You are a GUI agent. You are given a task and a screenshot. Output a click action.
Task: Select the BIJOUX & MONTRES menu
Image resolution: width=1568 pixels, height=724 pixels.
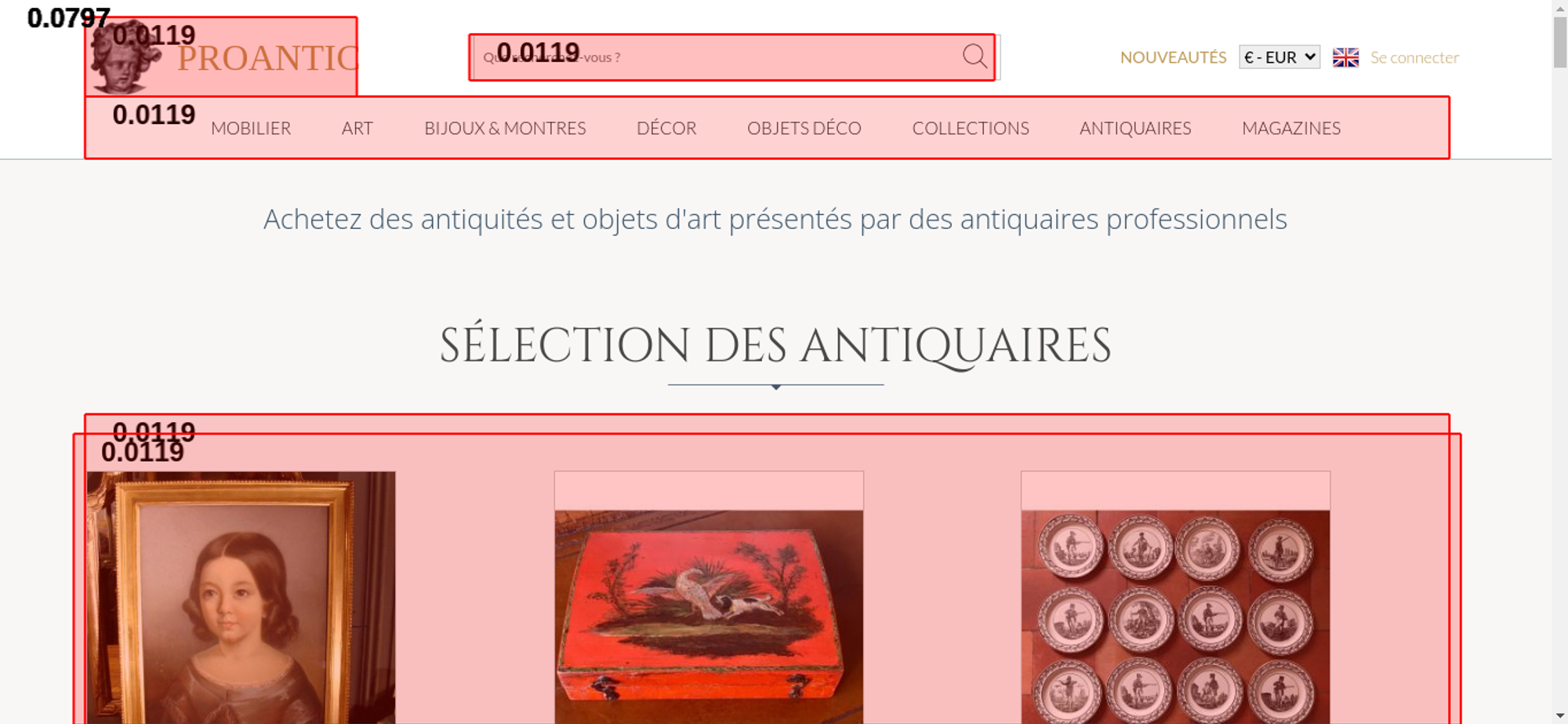coord(505,128)
